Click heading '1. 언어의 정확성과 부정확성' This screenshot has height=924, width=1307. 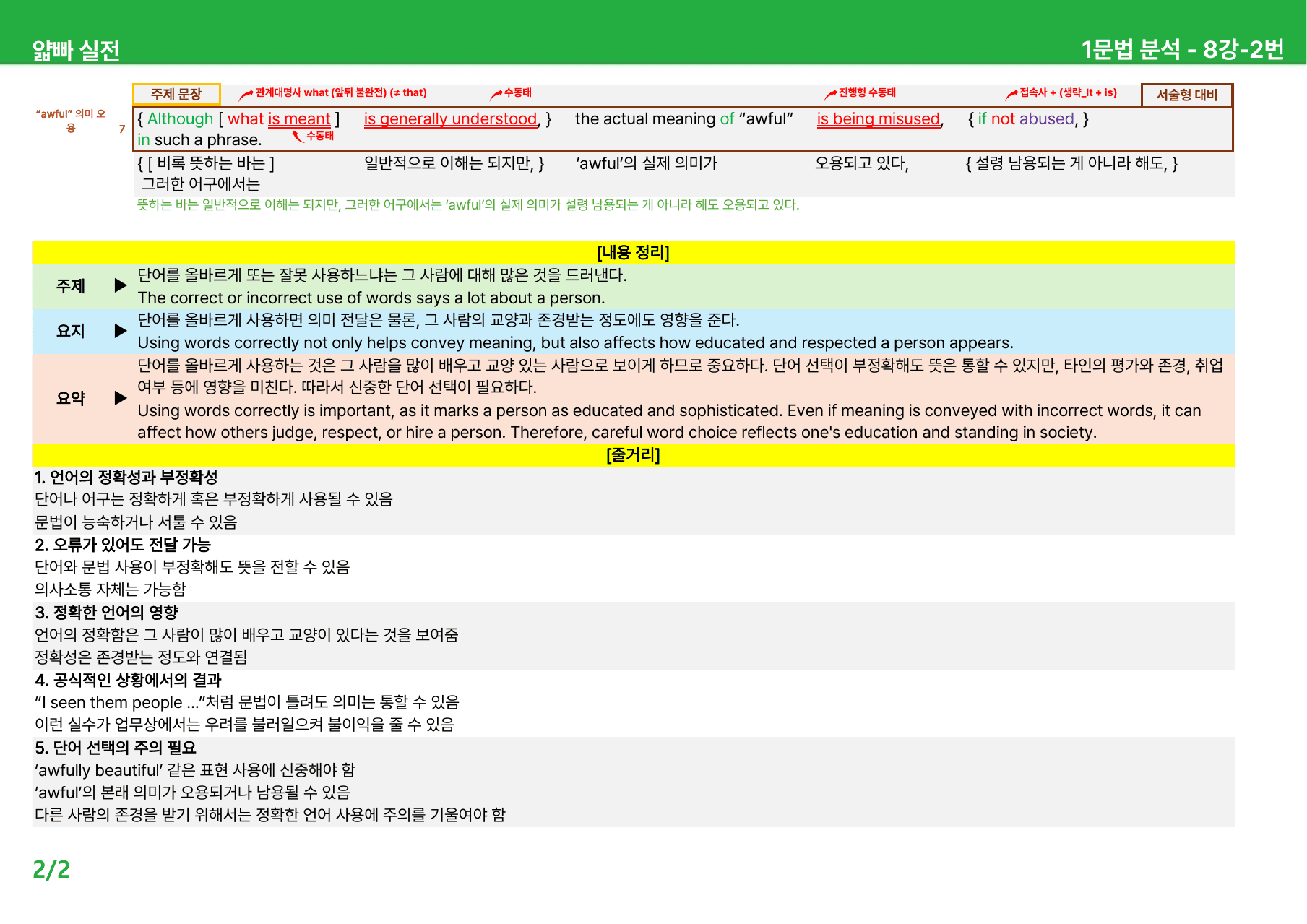click(126, 477)
